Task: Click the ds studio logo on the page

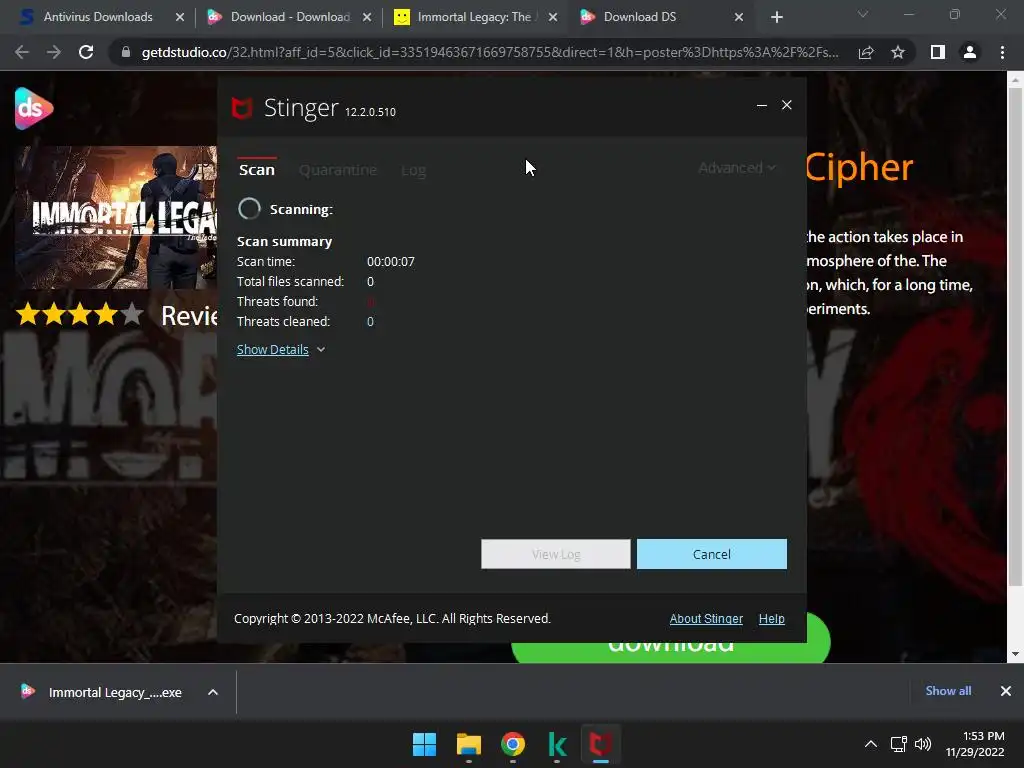Action: coord(34,108)
